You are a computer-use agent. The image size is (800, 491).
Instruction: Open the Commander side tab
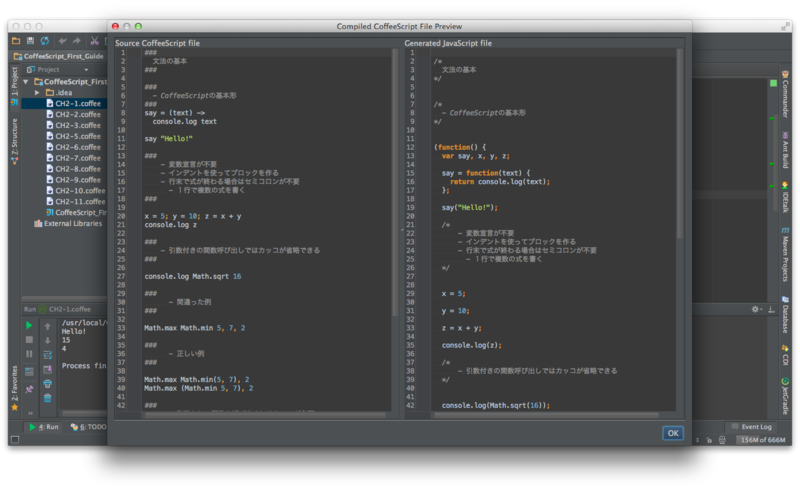[785, 95]
